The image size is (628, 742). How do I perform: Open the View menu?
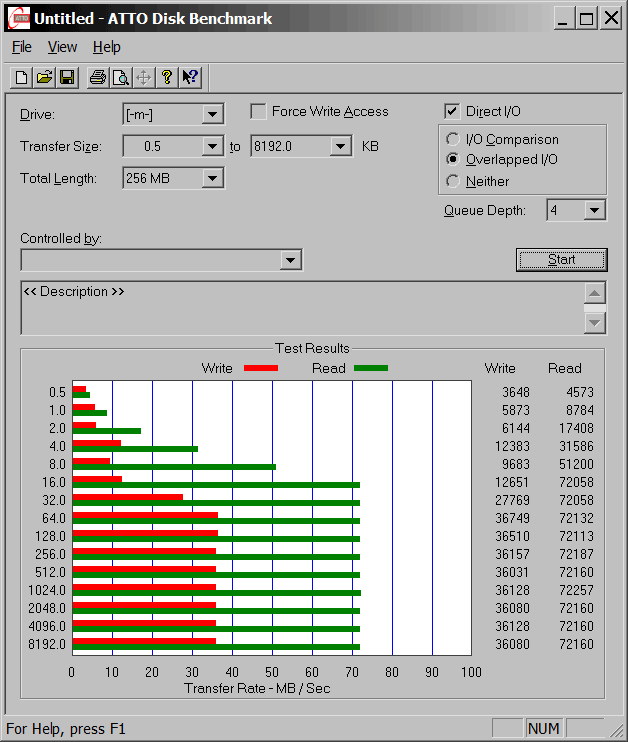coord(62,47)
